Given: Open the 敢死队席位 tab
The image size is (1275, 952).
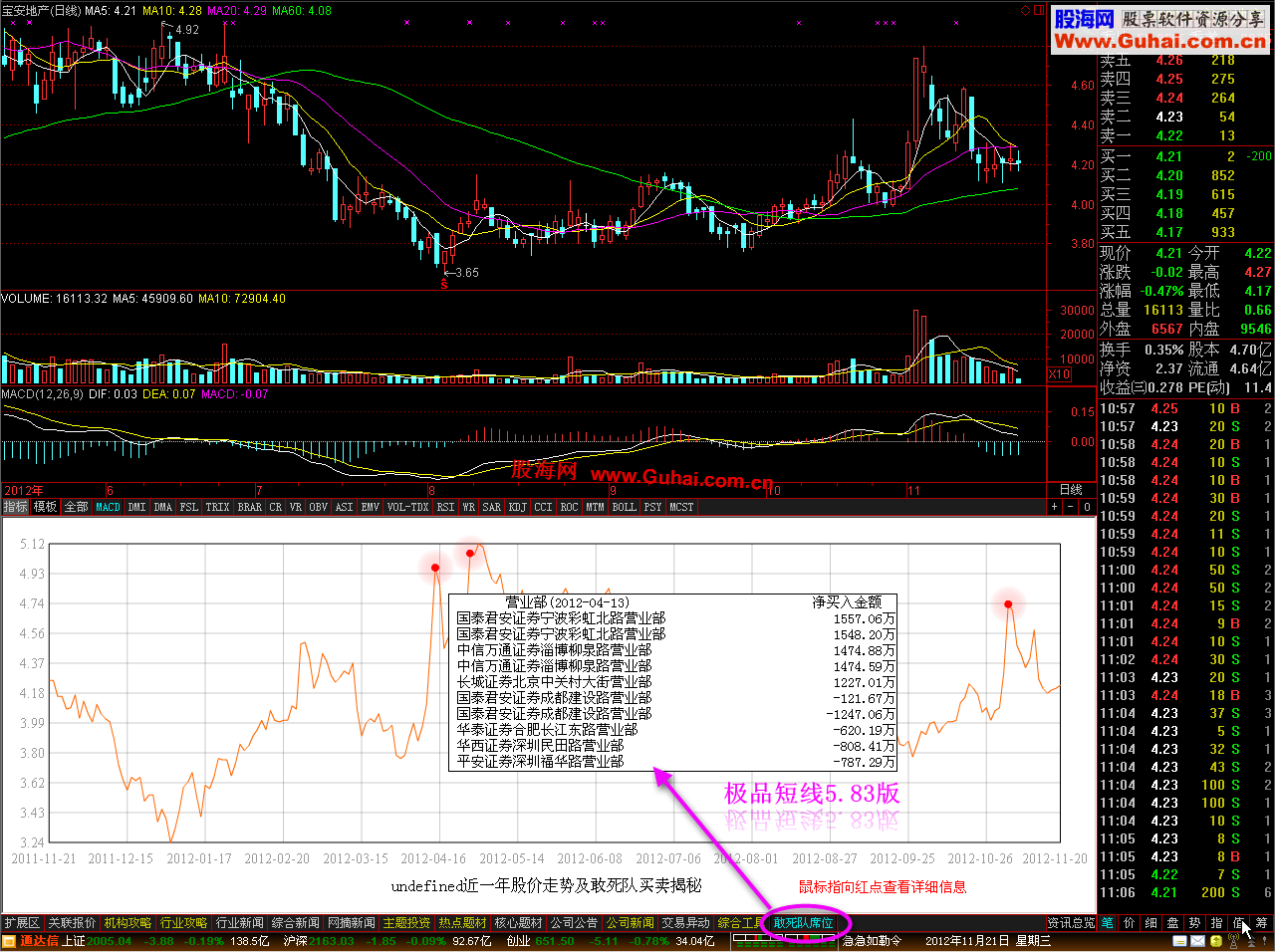Looking at the screenshot, I should point(804,923).
